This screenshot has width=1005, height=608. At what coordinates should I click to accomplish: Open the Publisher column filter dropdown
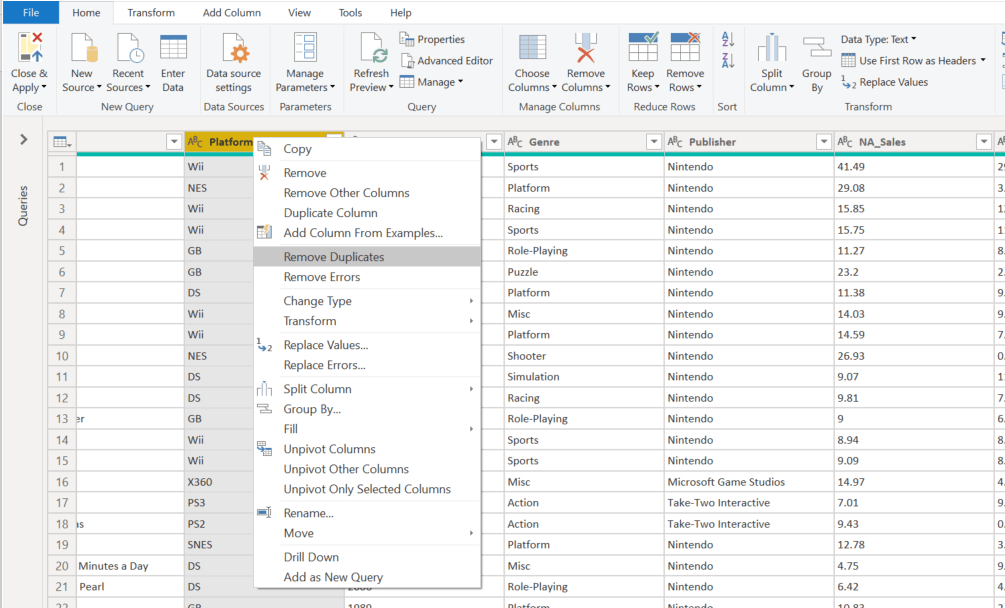point(823,142)
